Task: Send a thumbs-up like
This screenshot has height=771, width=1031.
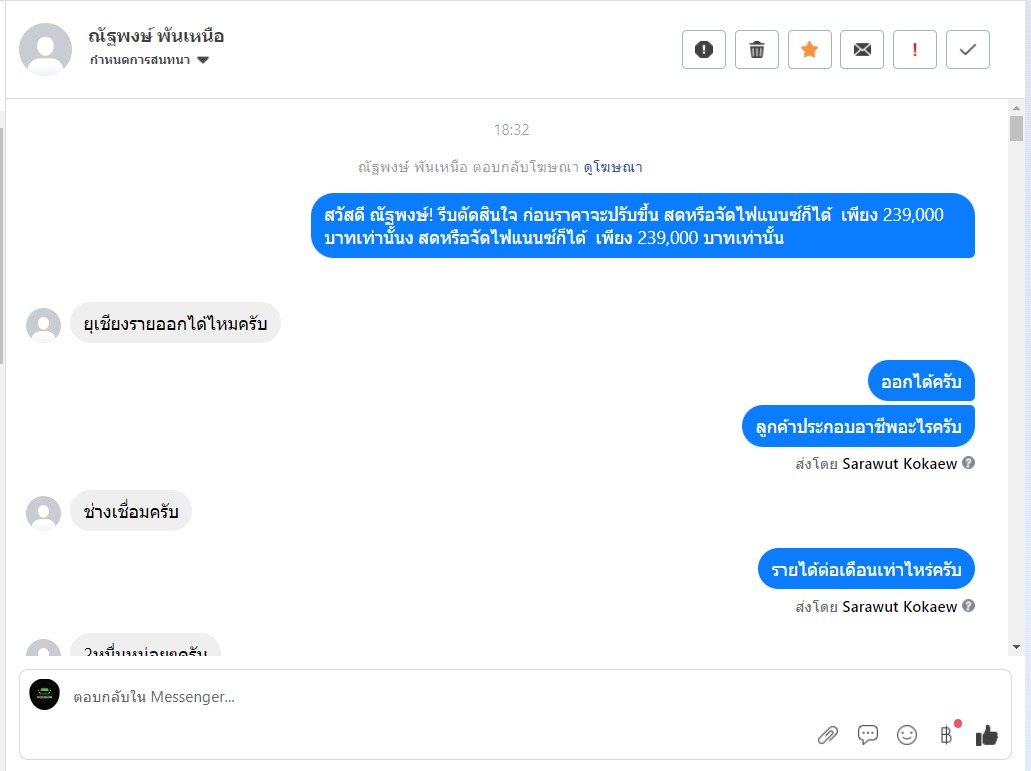Action: click(986, 735)
